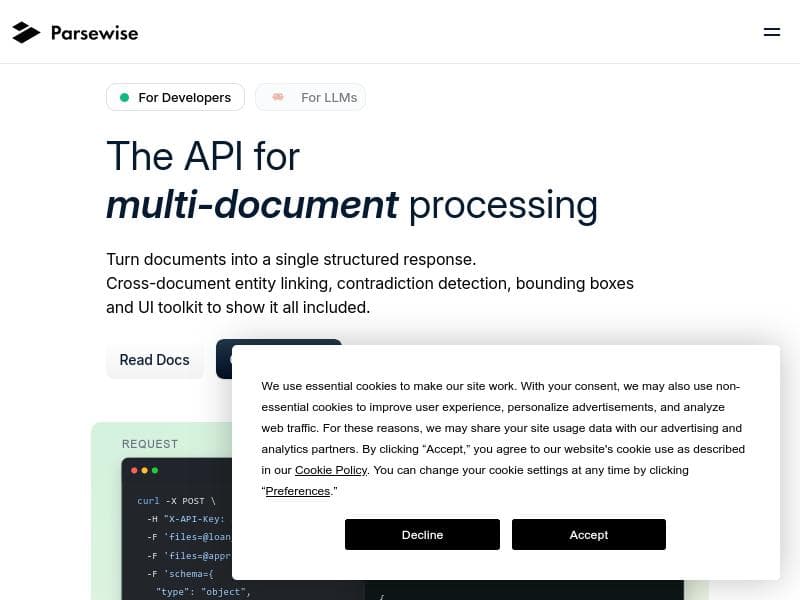Click 'Turn documents into a single structured response.' text
Image resolution: width=800 pixels, height=600 pixels.
click(291, 259)
